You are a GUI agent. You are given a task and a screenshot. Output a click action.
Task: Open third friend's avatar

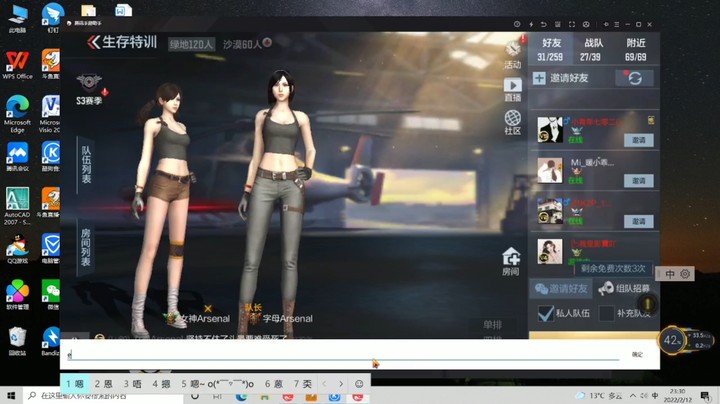[x=550, y=211]
